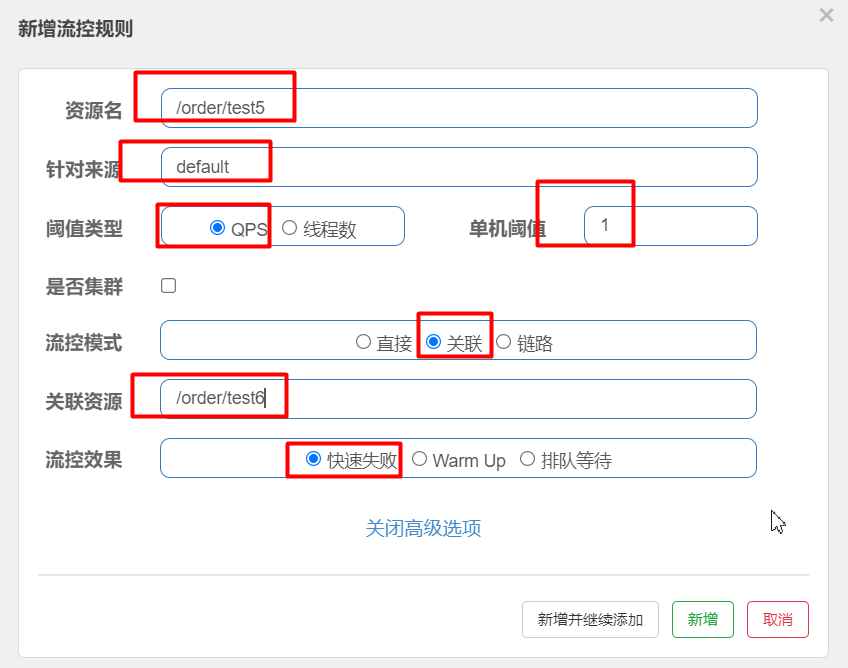Click the 针对来源 input field
848x668 pixels.
click(458, 167)
